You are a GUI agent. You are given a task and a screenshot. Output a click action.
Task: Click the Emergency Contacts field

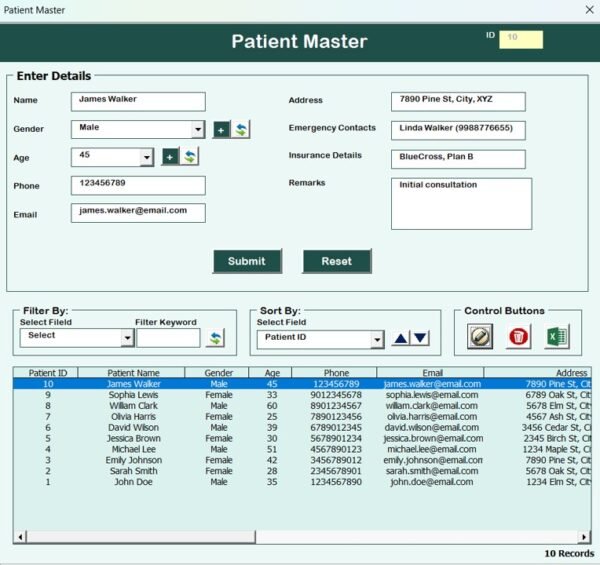(x=458, y=130)
